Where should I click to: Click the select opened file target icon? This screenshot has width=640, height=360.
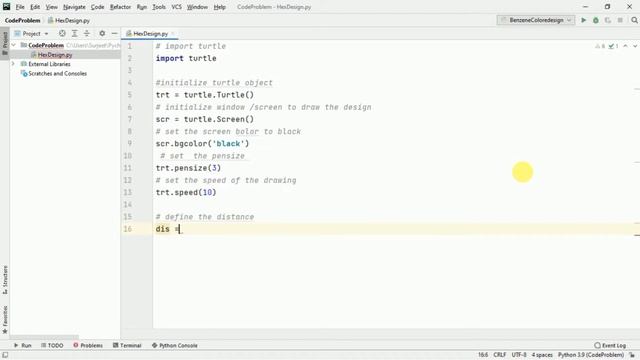pos(62,33)
